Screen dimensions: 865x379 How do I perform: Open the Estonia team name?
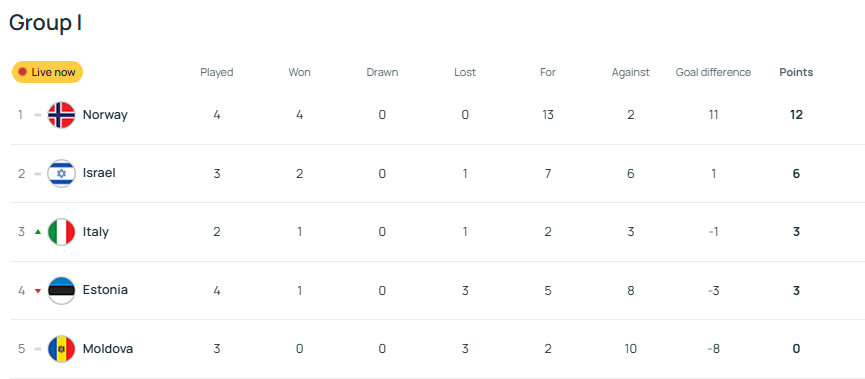(105, 290)
